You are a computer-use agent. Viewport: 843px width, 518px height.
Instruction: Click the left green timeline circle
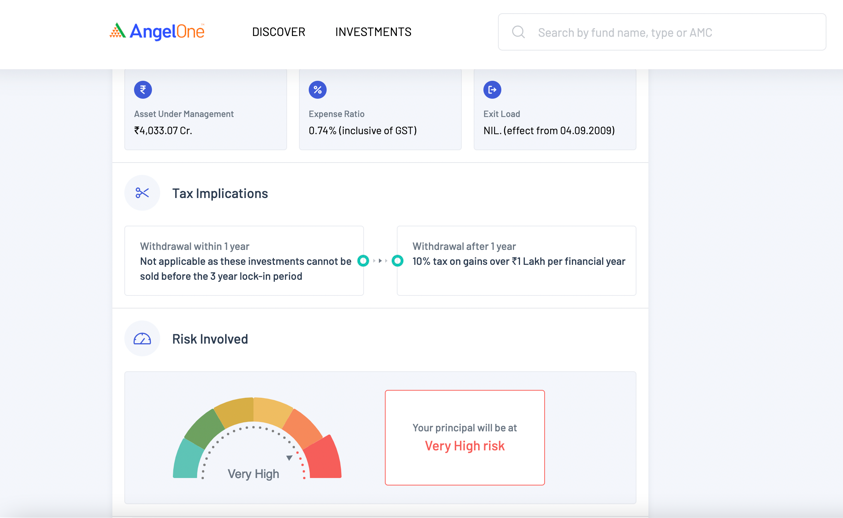point(363,261)
